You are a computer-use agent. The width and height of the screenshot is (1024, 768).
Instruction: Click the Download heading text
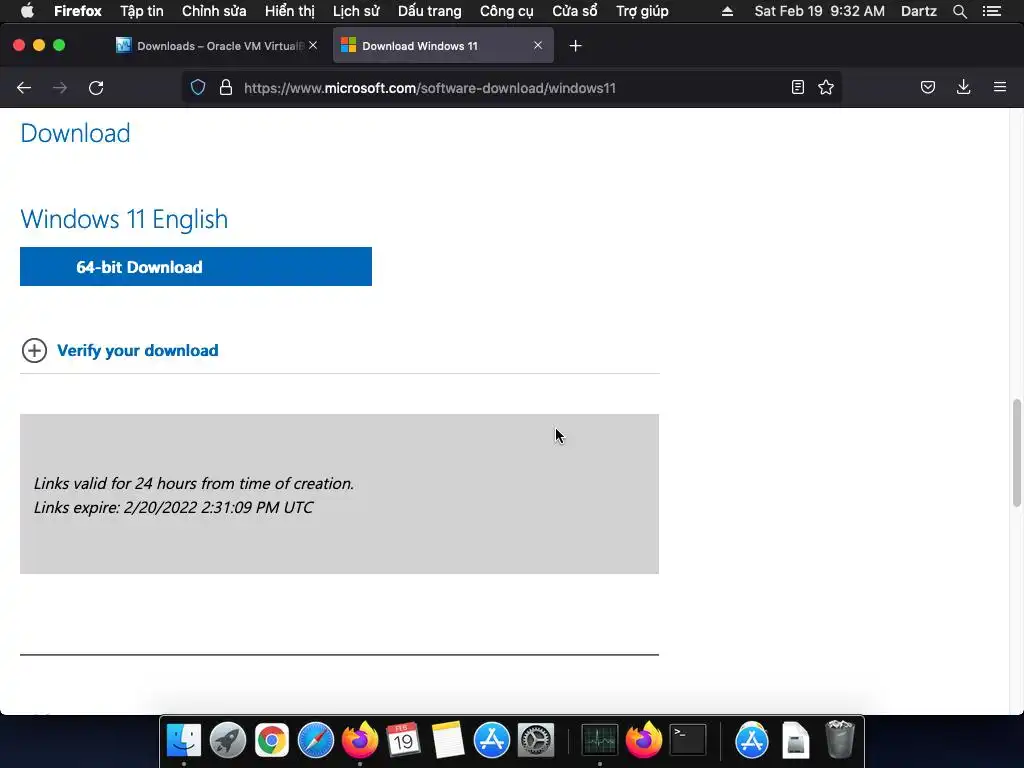(75, 133)
